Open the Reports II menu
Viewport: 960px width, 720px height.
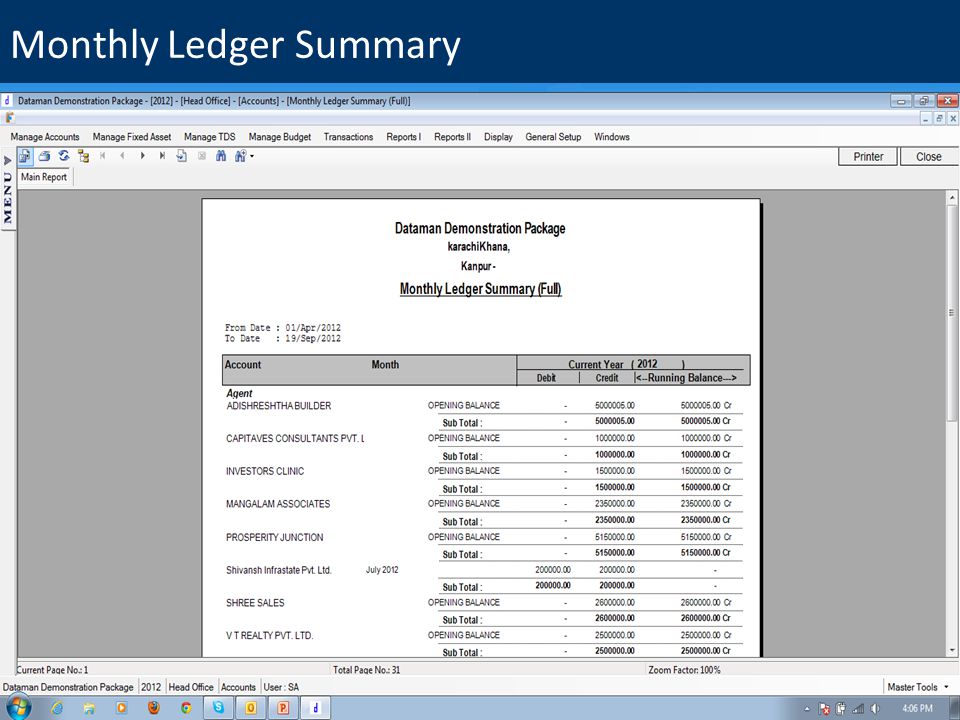click(452, 137)
